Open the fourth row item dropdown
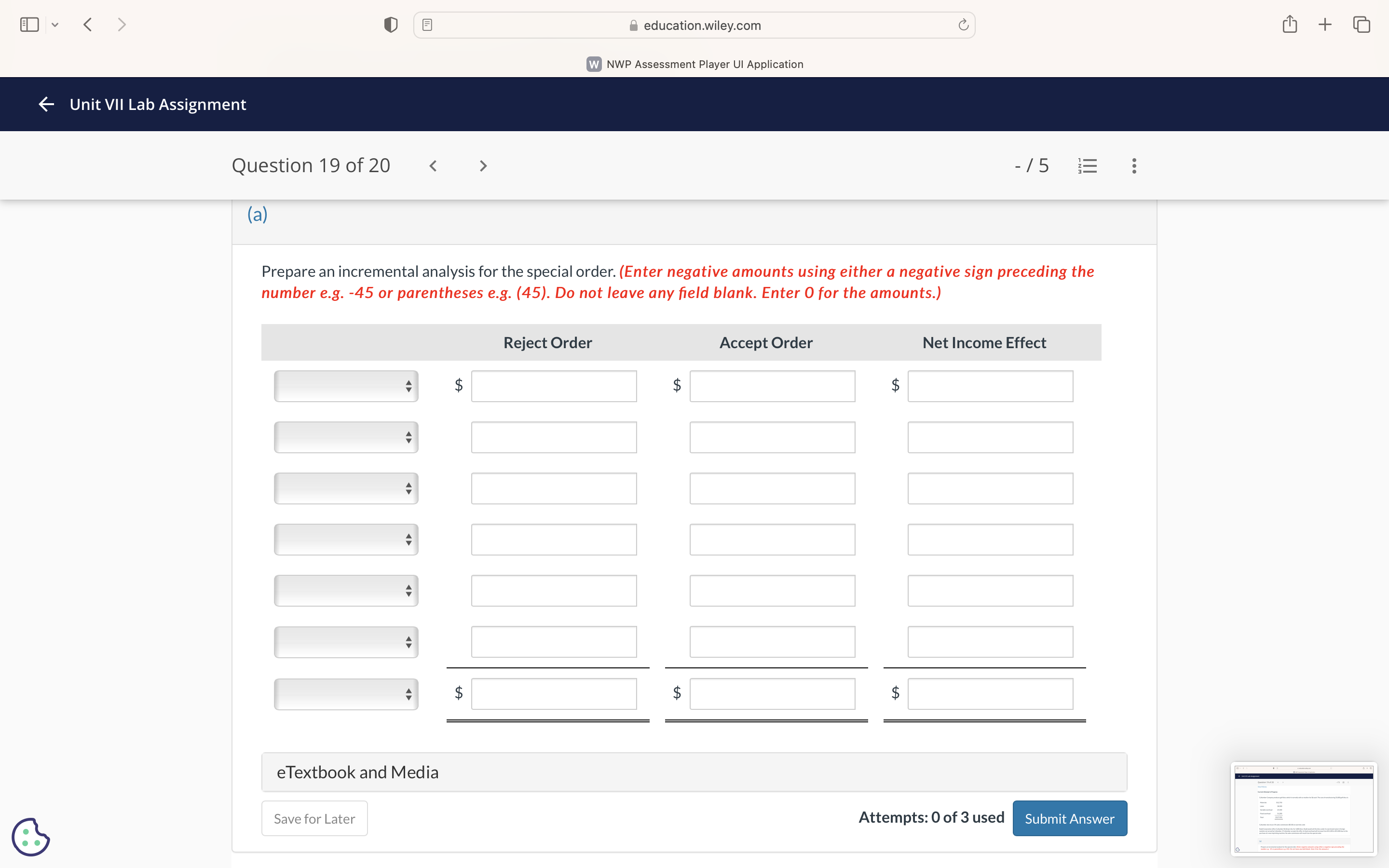The height and width of the screenshot is (868, 1389). (x=346, y=539)
